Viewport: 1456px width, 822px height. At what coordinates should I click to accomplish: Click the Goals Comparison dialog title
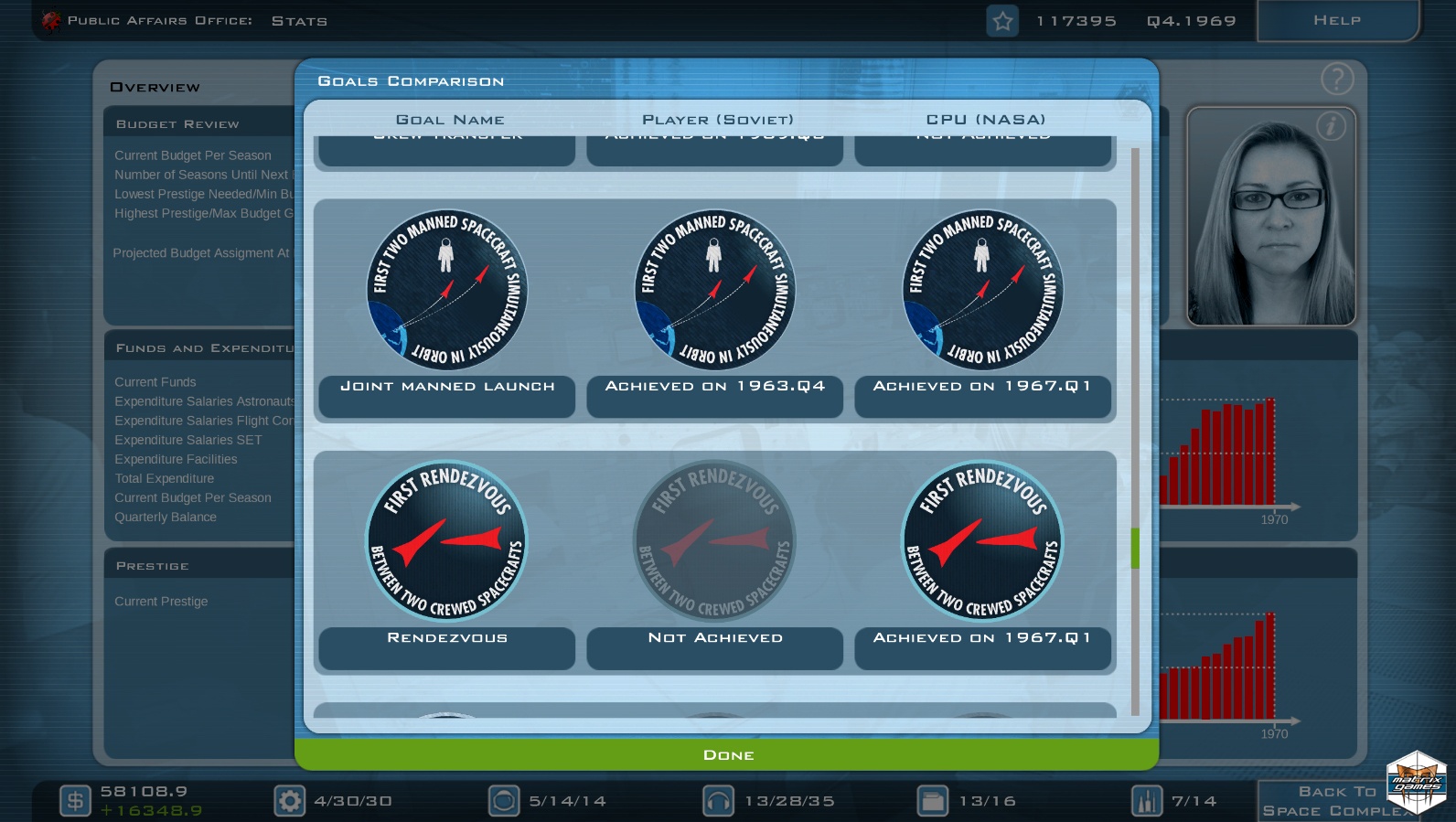point(411,81)
